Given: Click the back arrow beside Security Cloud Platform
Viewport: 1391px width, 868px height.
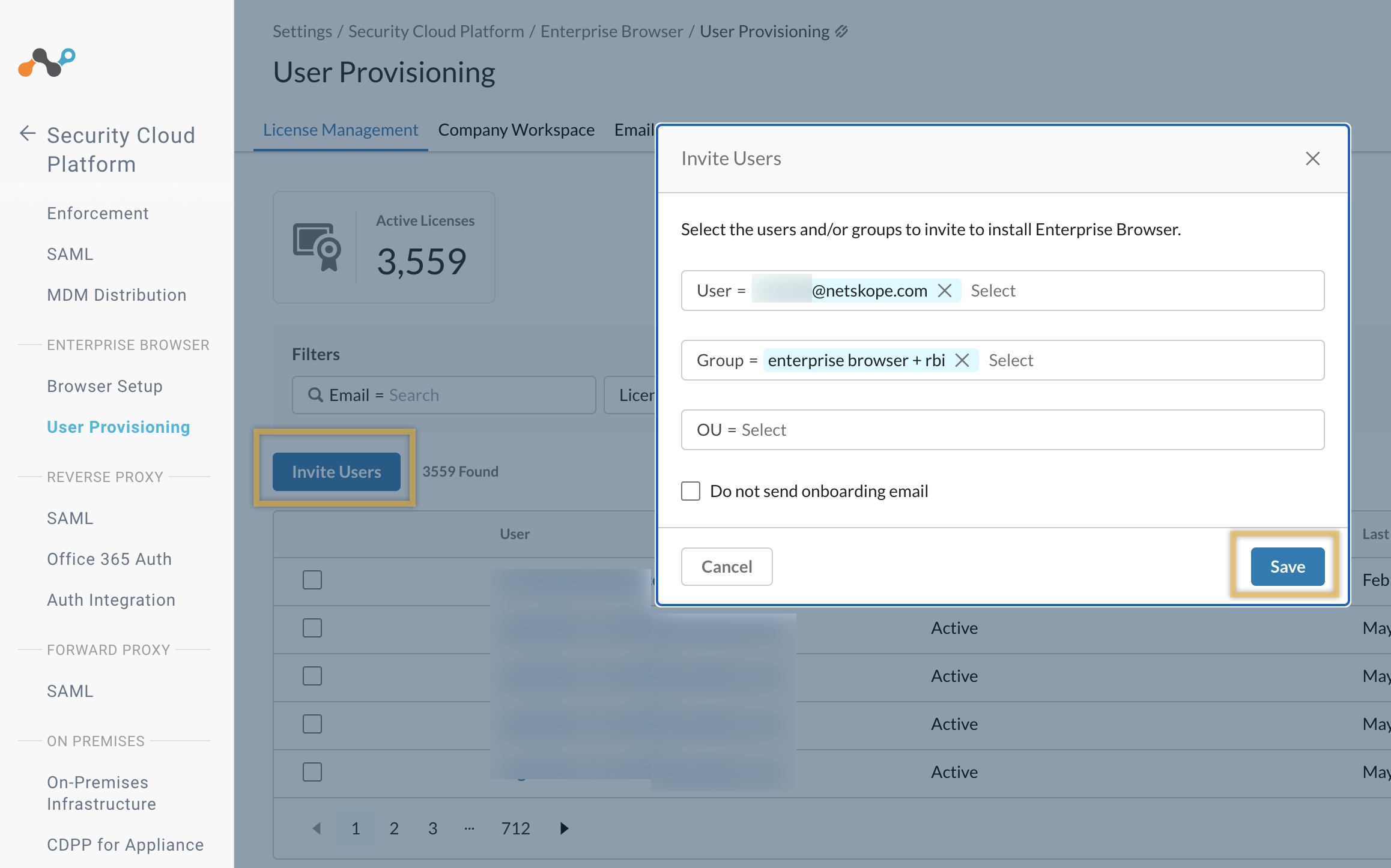Looking at the screenshot, I should point(27,134).
